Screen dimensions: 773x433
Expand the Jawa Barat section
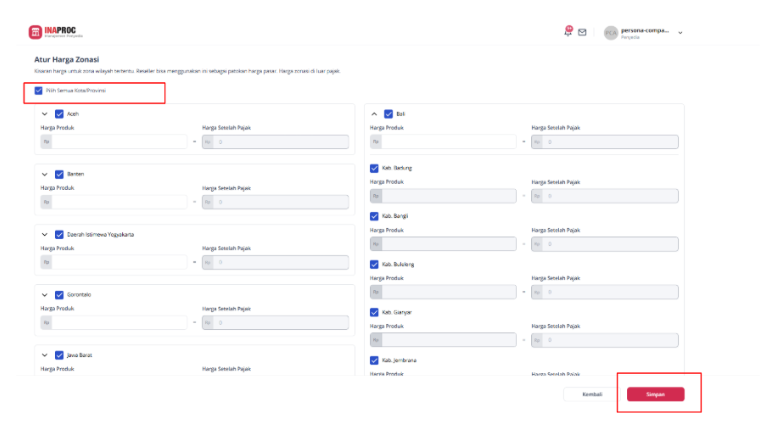(x=45, y=354)
